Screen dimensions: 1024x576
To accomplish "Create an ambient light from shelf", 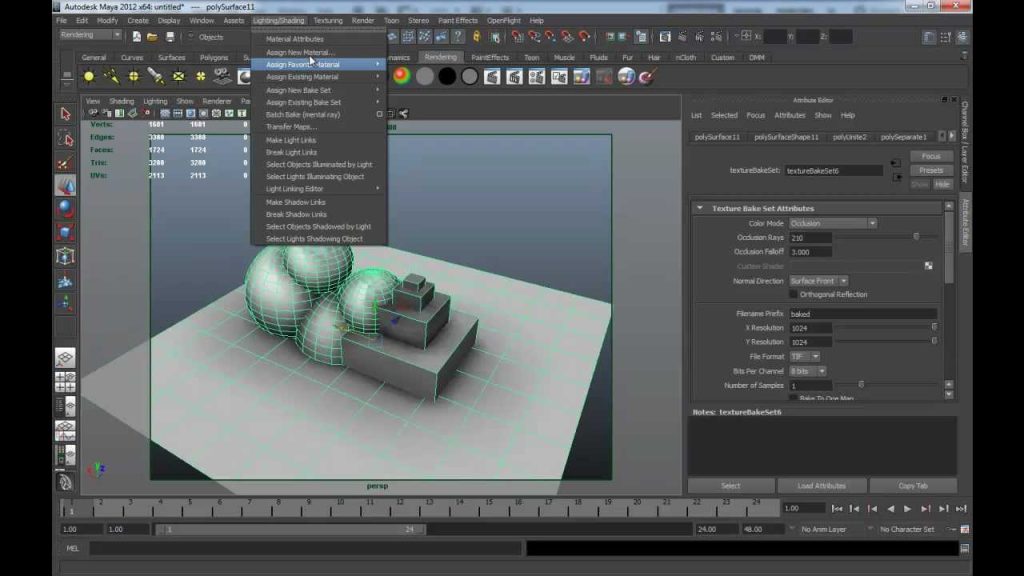I will point(89,76).
